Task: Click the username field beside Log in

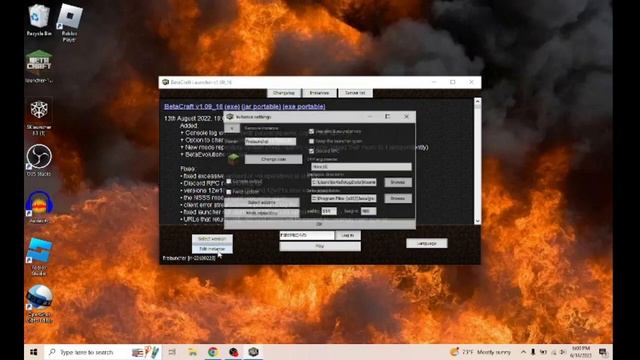Action: [x=307, y=235]
